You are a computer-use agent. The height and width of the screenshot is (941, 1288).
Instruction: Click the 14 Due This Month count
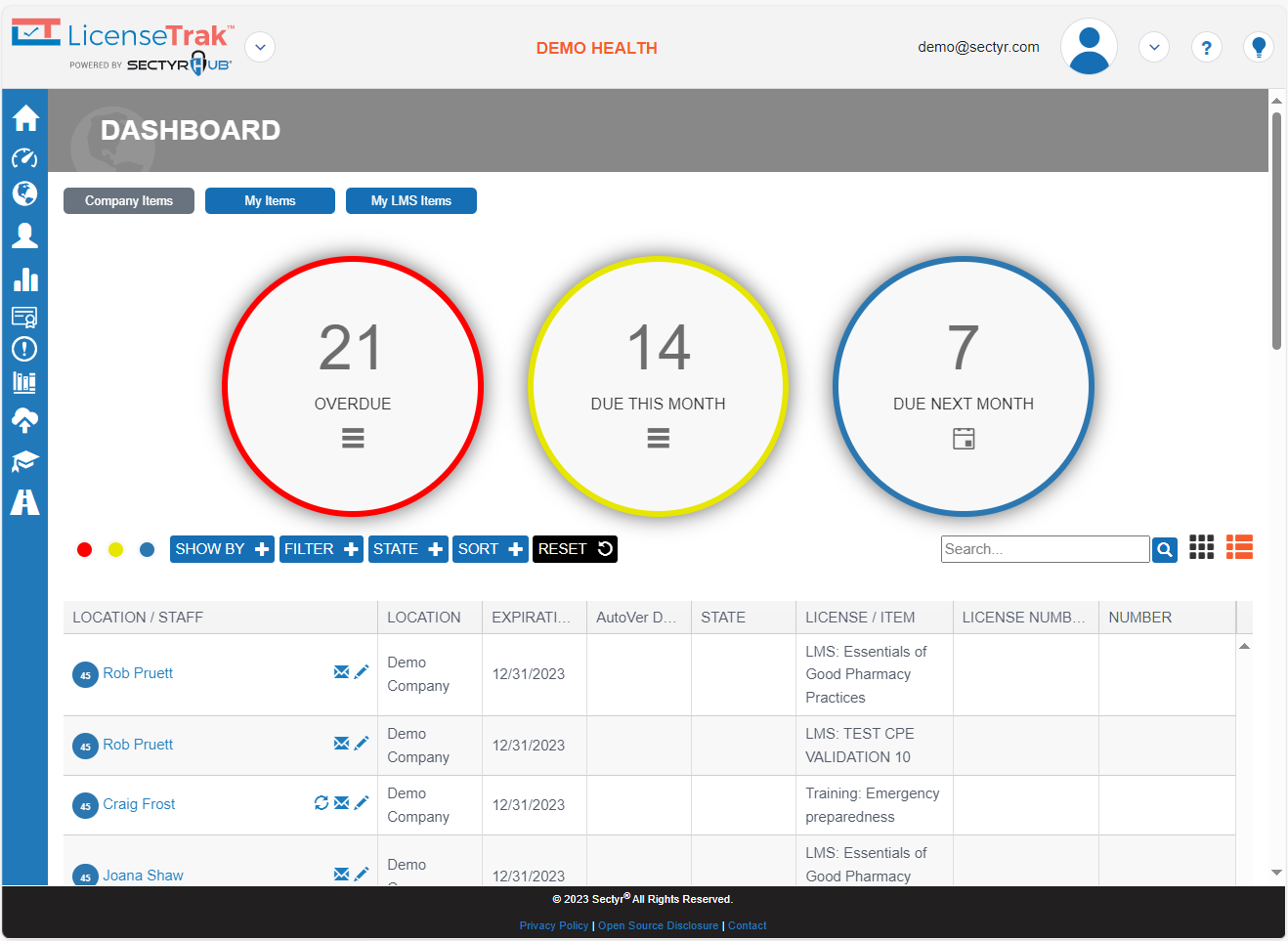[x=659, y=348]
